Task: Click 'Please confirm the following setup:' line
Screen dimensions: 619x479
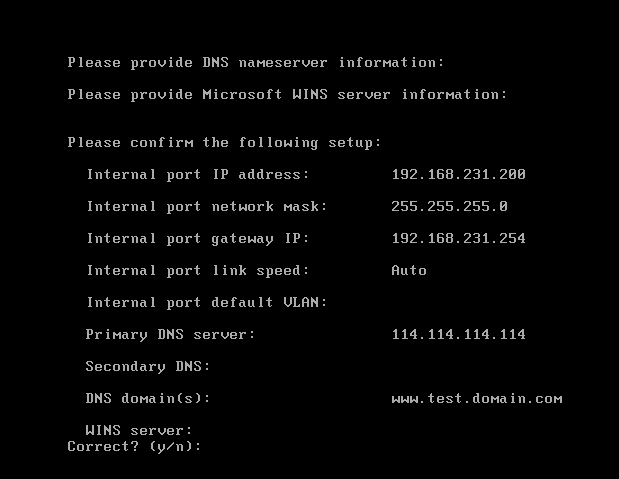Action: click(x=224, y=143)
